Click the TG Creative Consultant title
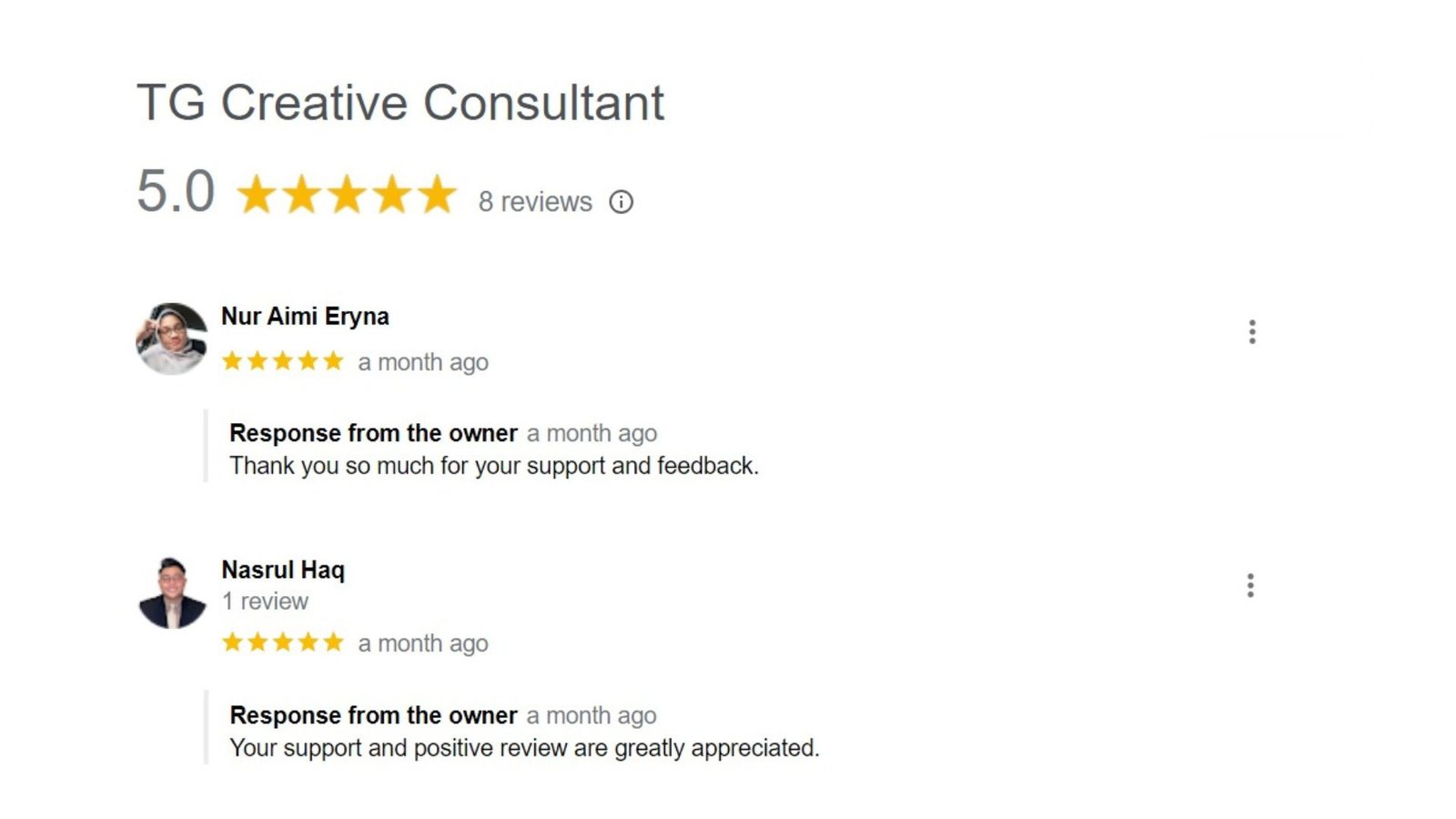1456x819 pixels. [400, 102]
